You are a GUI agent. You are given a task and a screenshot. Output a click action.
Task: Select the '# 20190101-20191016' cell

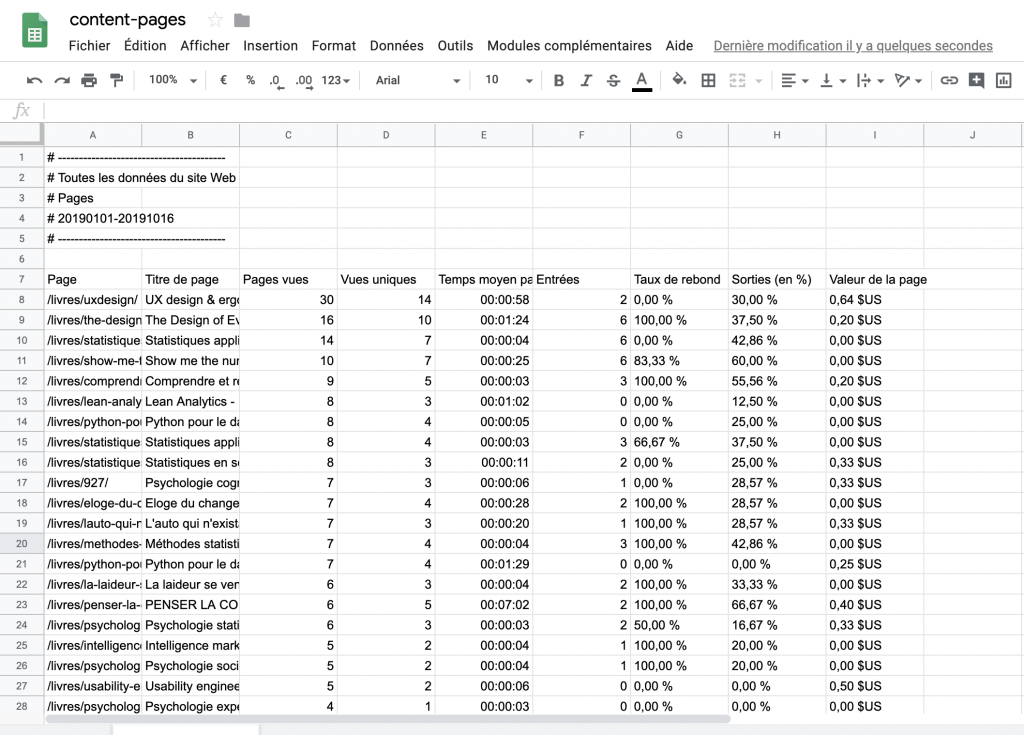tap(93, 218)
